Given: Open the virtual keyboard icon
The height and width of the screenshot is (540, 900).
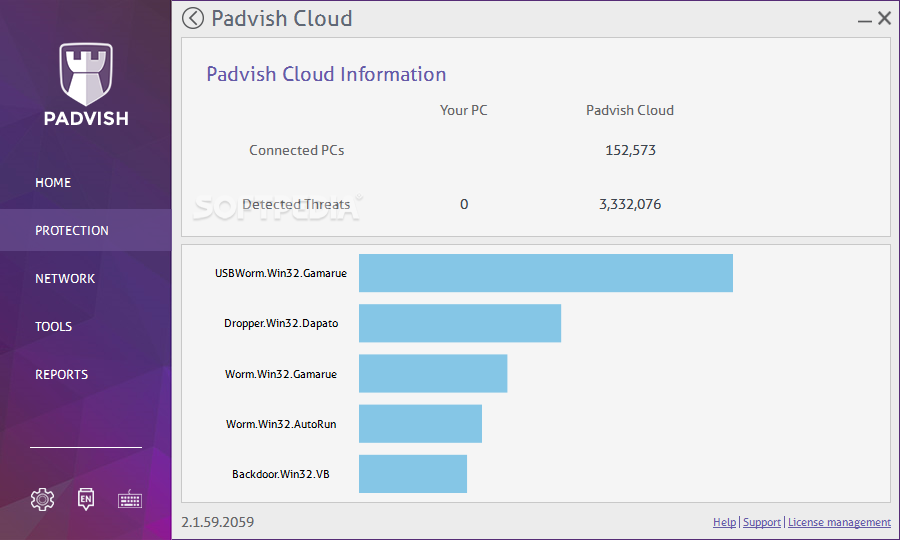Looking at the screenshot, I should click(130, 499).
